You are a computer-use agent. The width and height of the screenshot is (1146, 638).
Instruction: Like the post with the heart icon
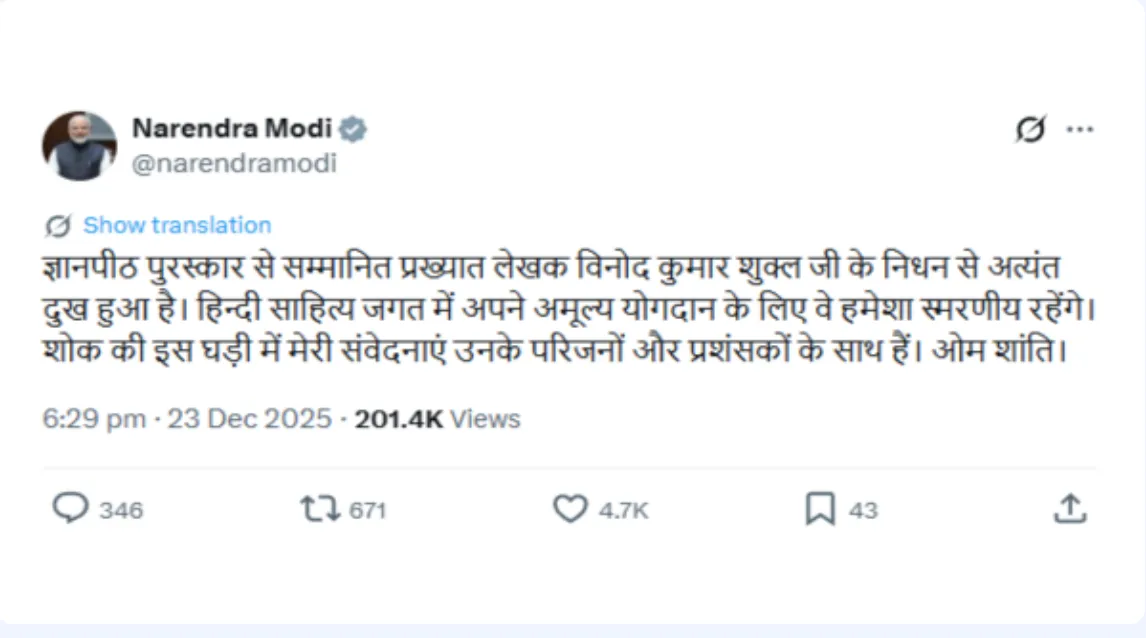tap(570, 509)
